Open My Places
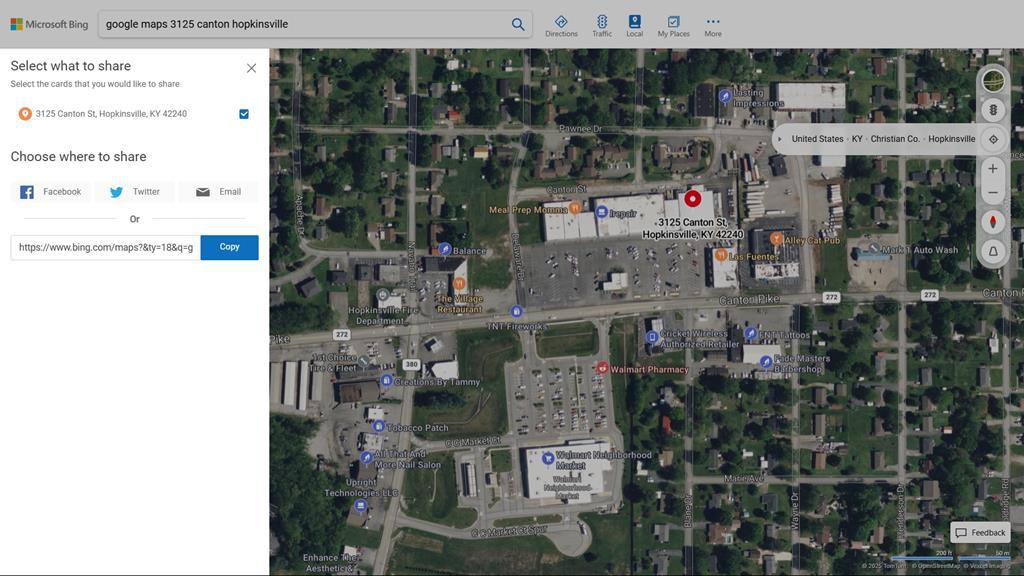 [x=673, y=26]
